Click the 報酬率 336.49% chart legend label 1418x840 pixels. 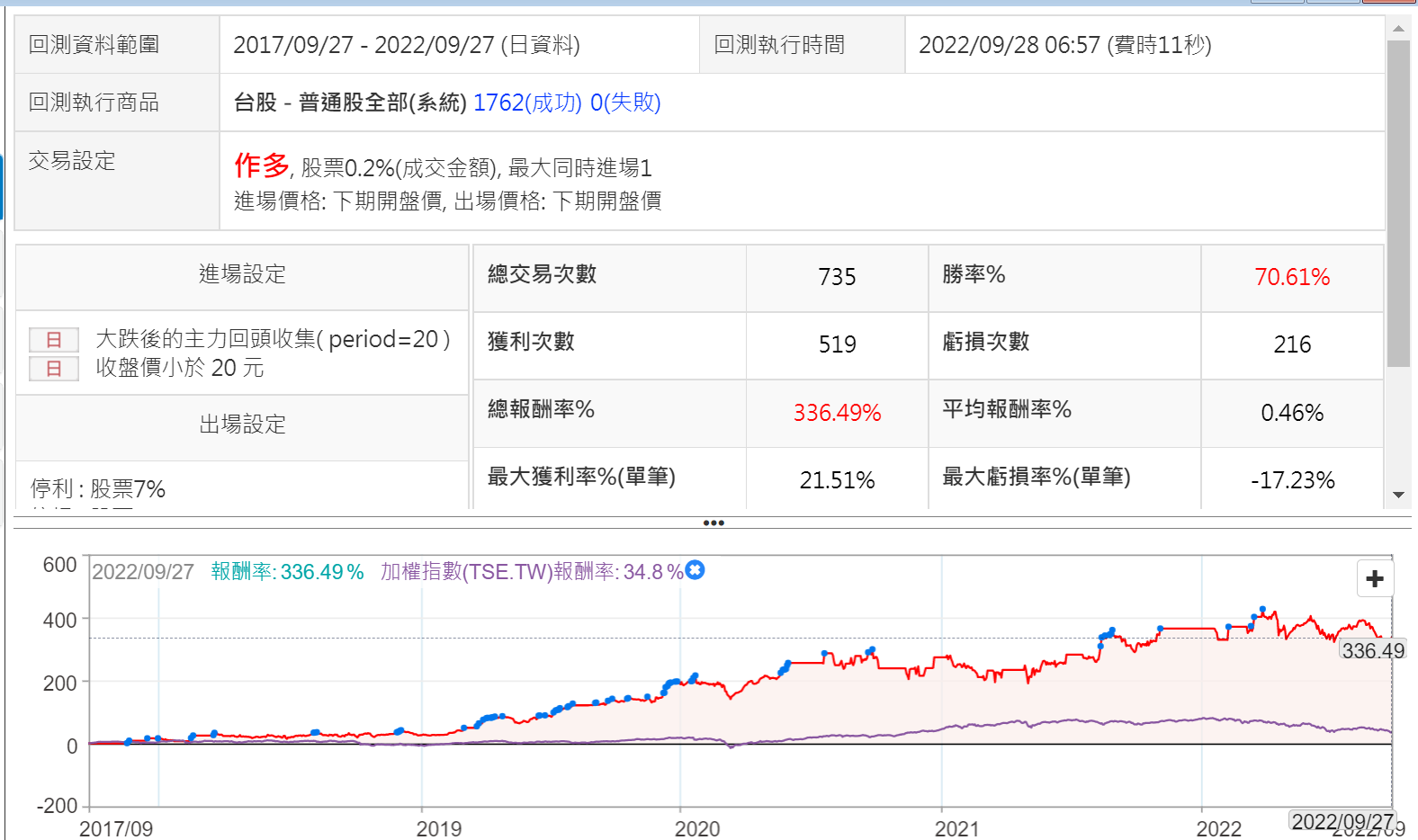[x=287, y=572]
